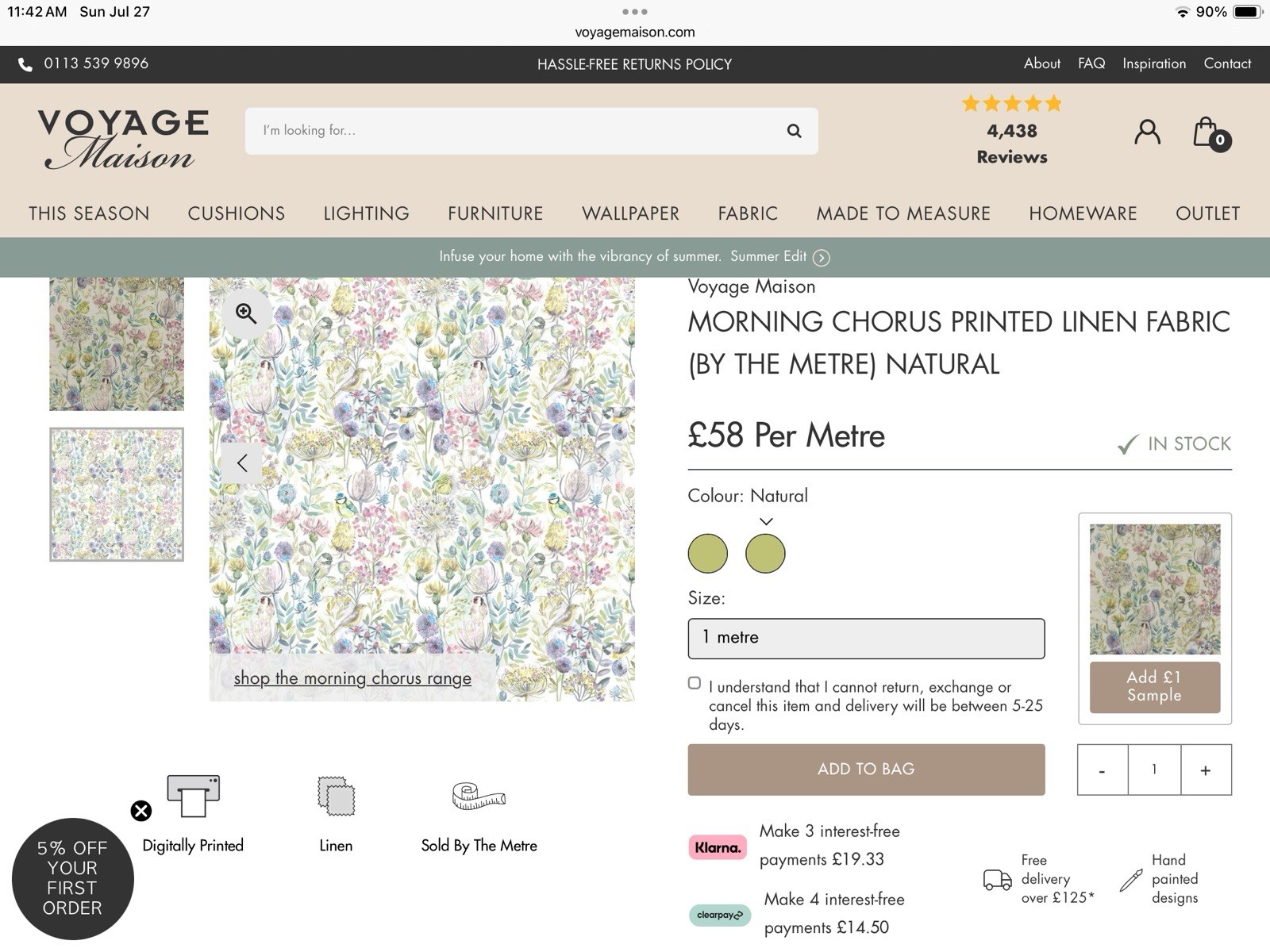Click the five-star rating icons
This screenshot has height=952, width=1270.
click(x=1011, y=103)
